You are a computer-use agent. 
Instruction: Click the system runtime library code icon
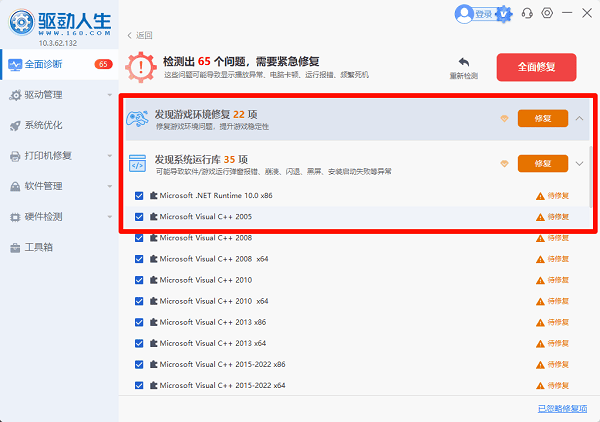pos(137,163)
